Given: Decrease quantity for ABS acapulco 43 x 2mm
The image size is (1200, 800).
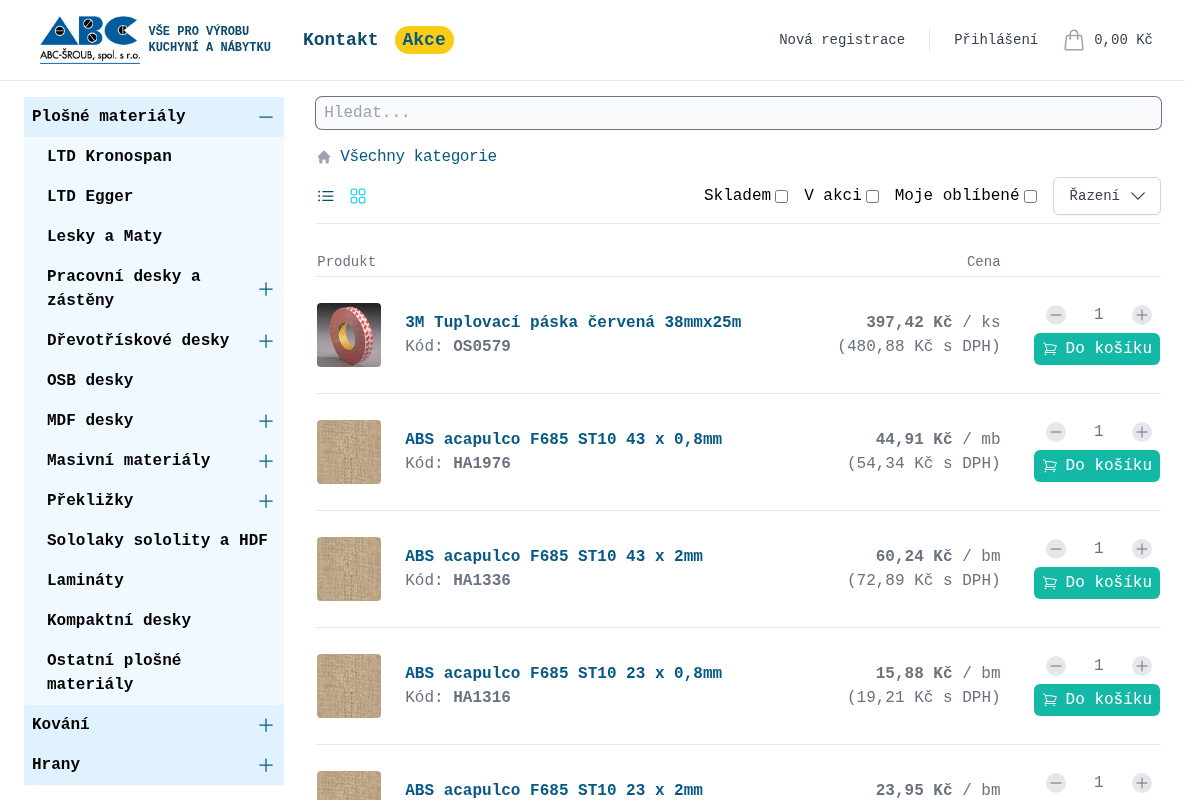Looking at the screenshot, I should coord(1056,549).
